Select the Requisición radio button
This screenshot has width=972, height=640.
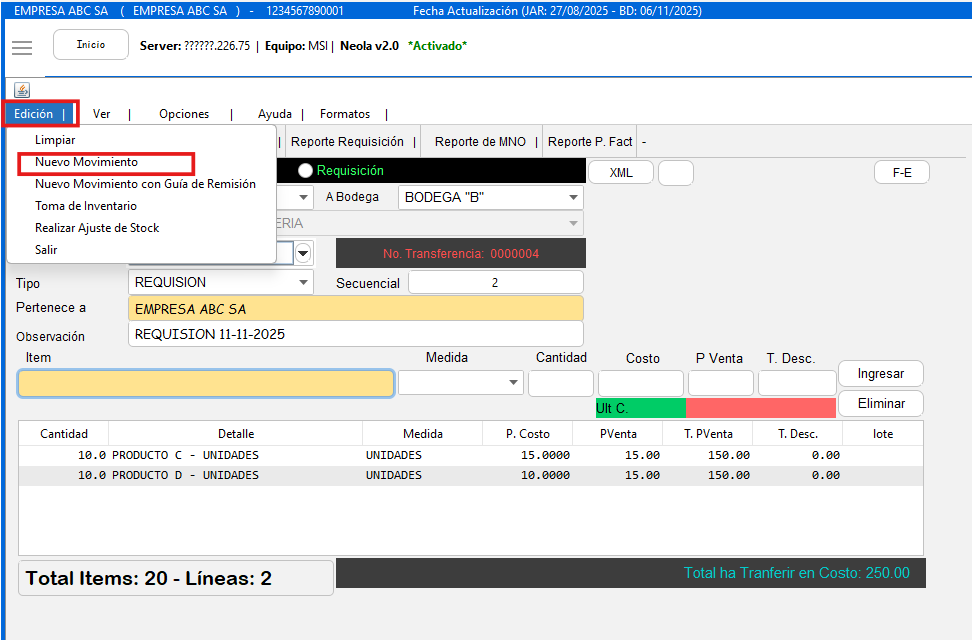click(x=306, y=171)
